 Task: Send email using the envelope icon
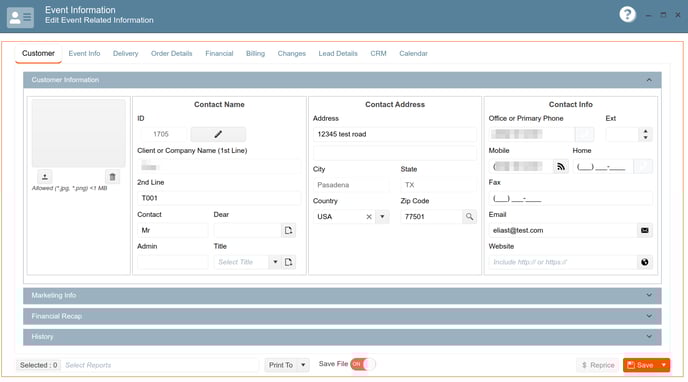(645, 230)
